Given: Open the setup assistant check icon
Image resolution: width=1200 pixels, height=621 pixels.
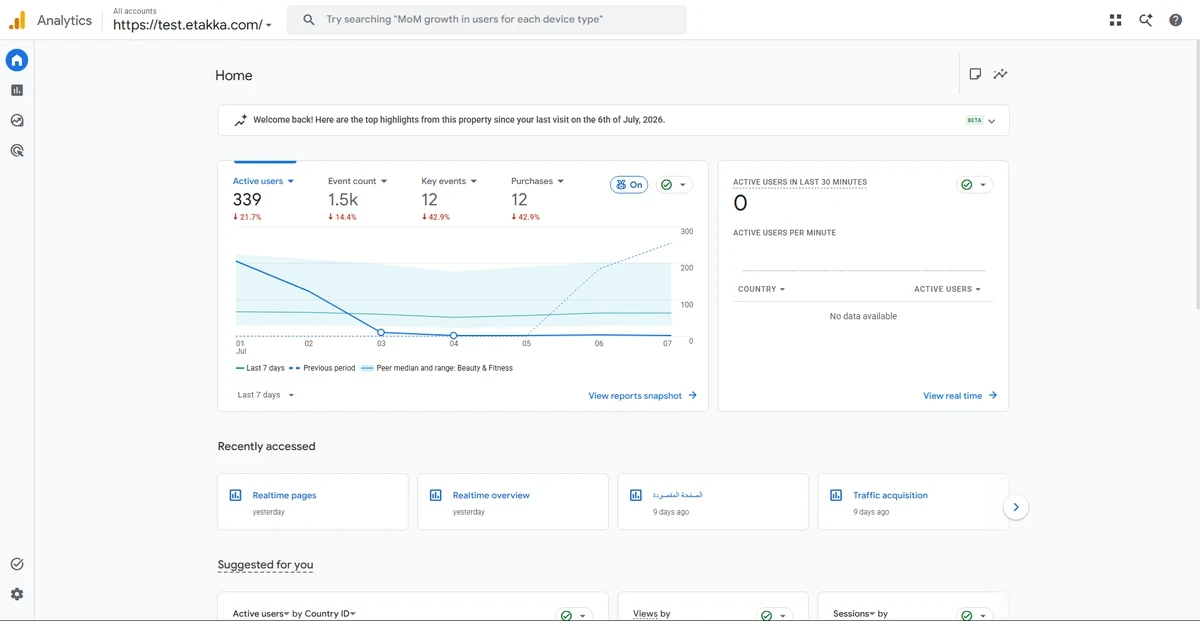Looking at the screenshot, I should (x=17, y=564).
